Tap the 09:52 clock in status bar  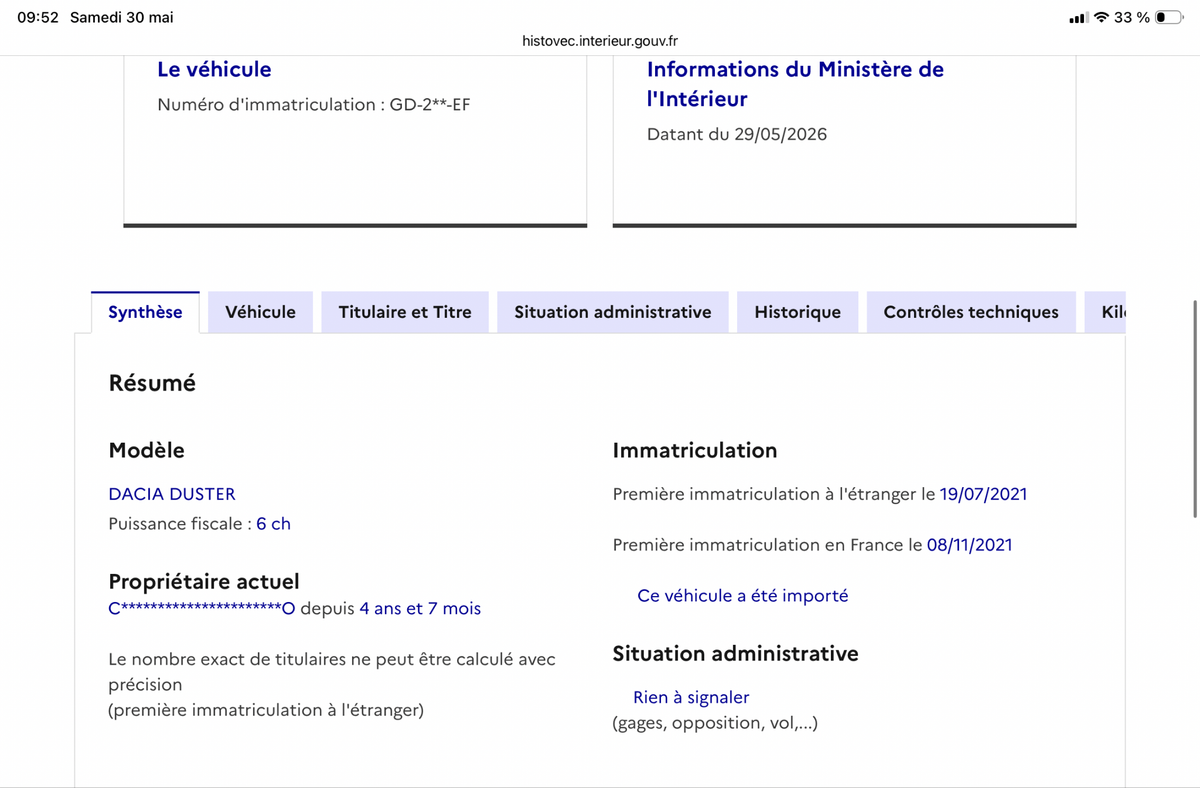37,18
